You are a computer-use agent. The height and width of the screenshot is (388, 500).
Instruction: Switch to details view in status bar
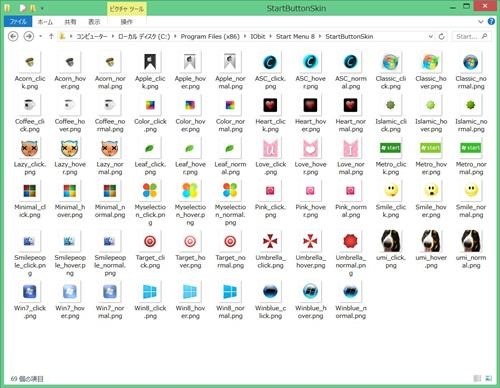tap(477, 378)
